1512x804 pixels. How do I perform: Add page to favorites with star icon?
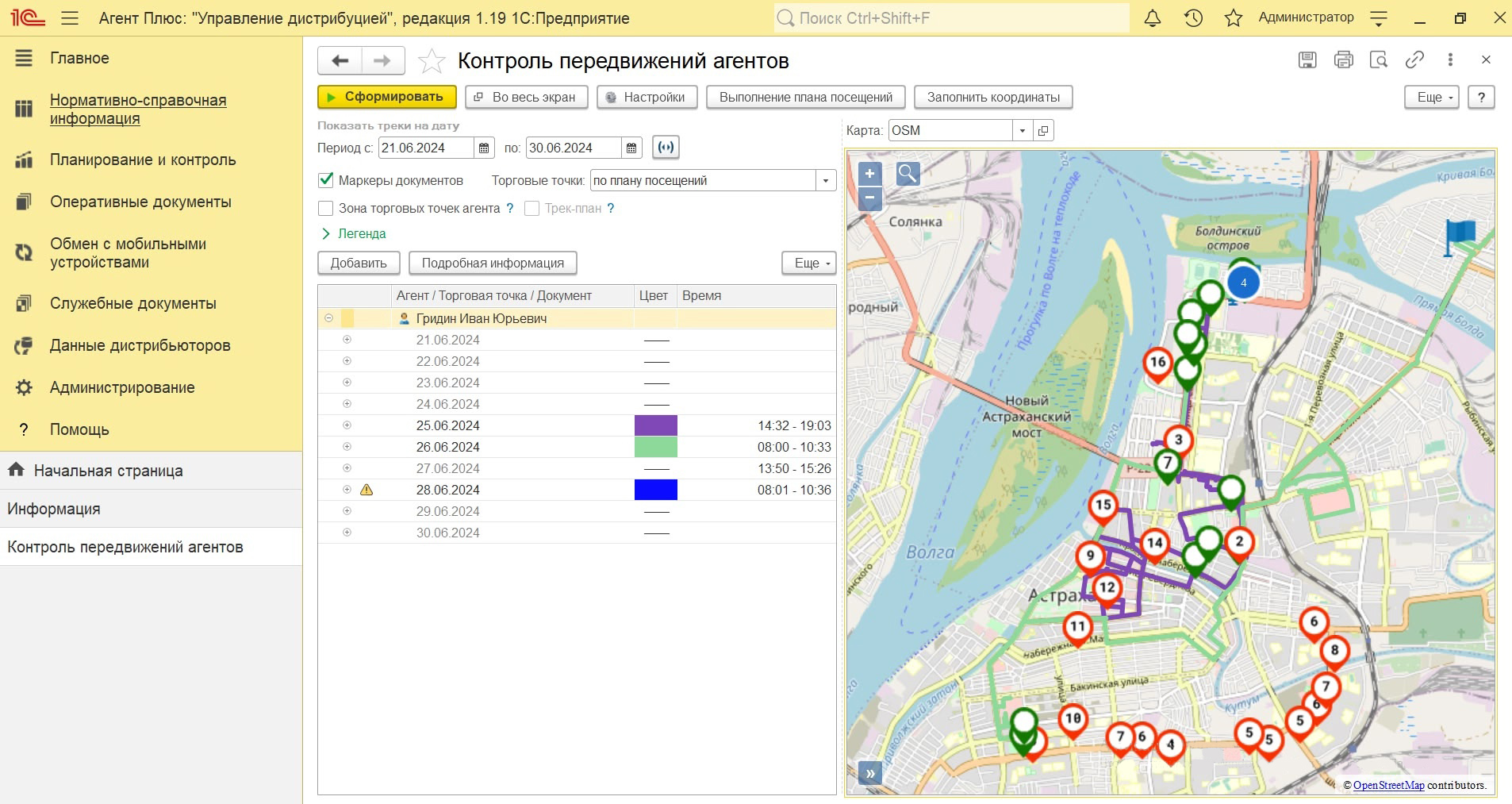(432, 61)
